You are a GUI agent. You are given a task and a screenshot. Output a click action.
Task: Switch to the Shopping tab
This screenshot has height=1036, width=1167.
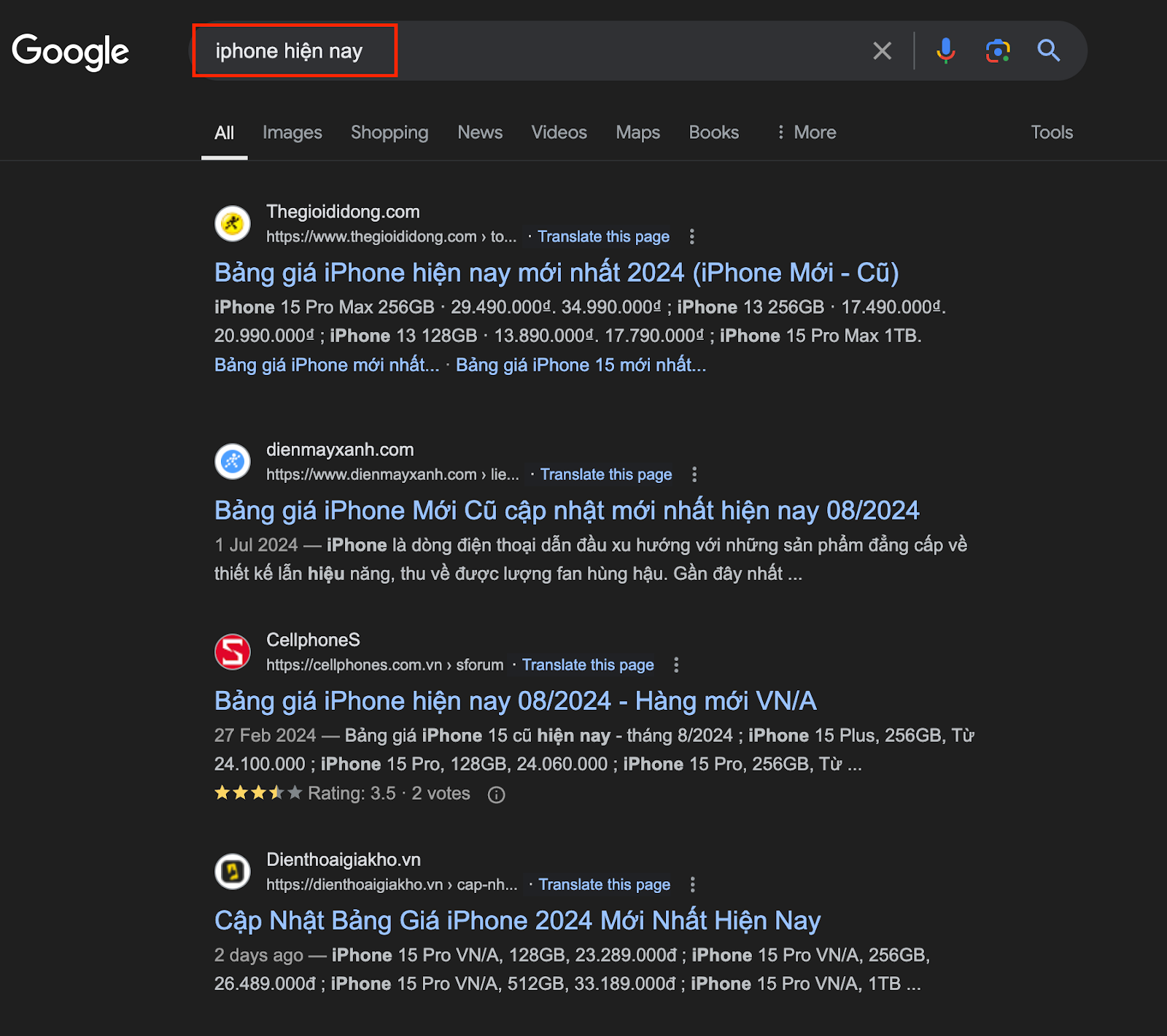tap(389, 132)
